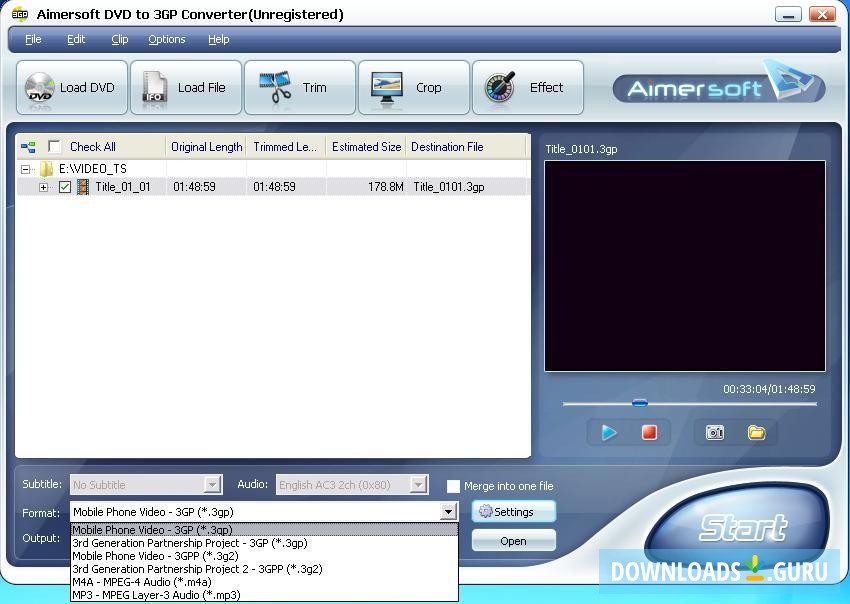The height and width of the screenshot is (604, 850).
Task: Click the Settings button
Action: pyautogui.click(x=513, y=511)
